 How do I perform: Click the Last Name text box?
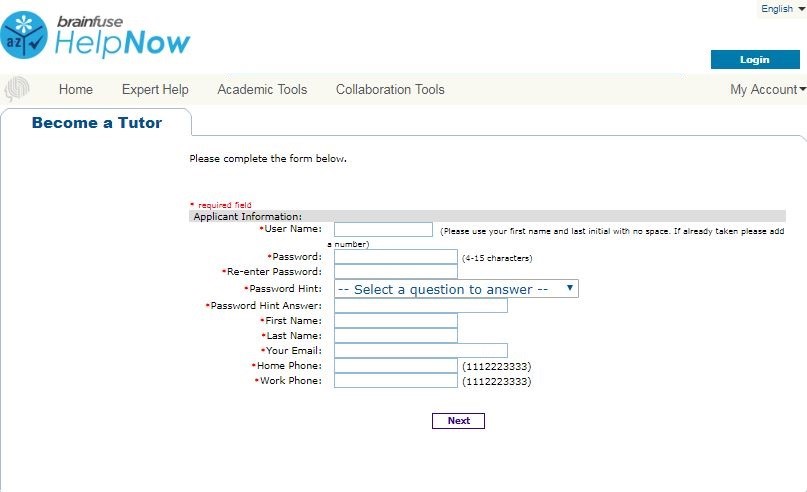point(395,336)
